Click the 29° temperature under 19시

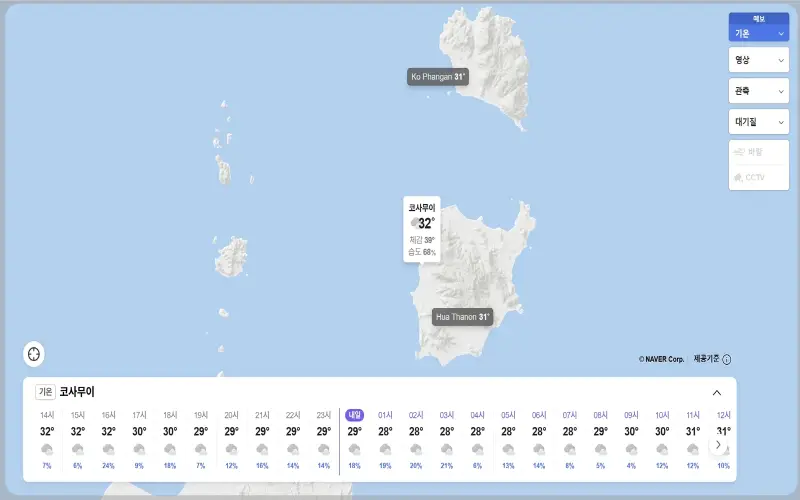click(201, 432)
